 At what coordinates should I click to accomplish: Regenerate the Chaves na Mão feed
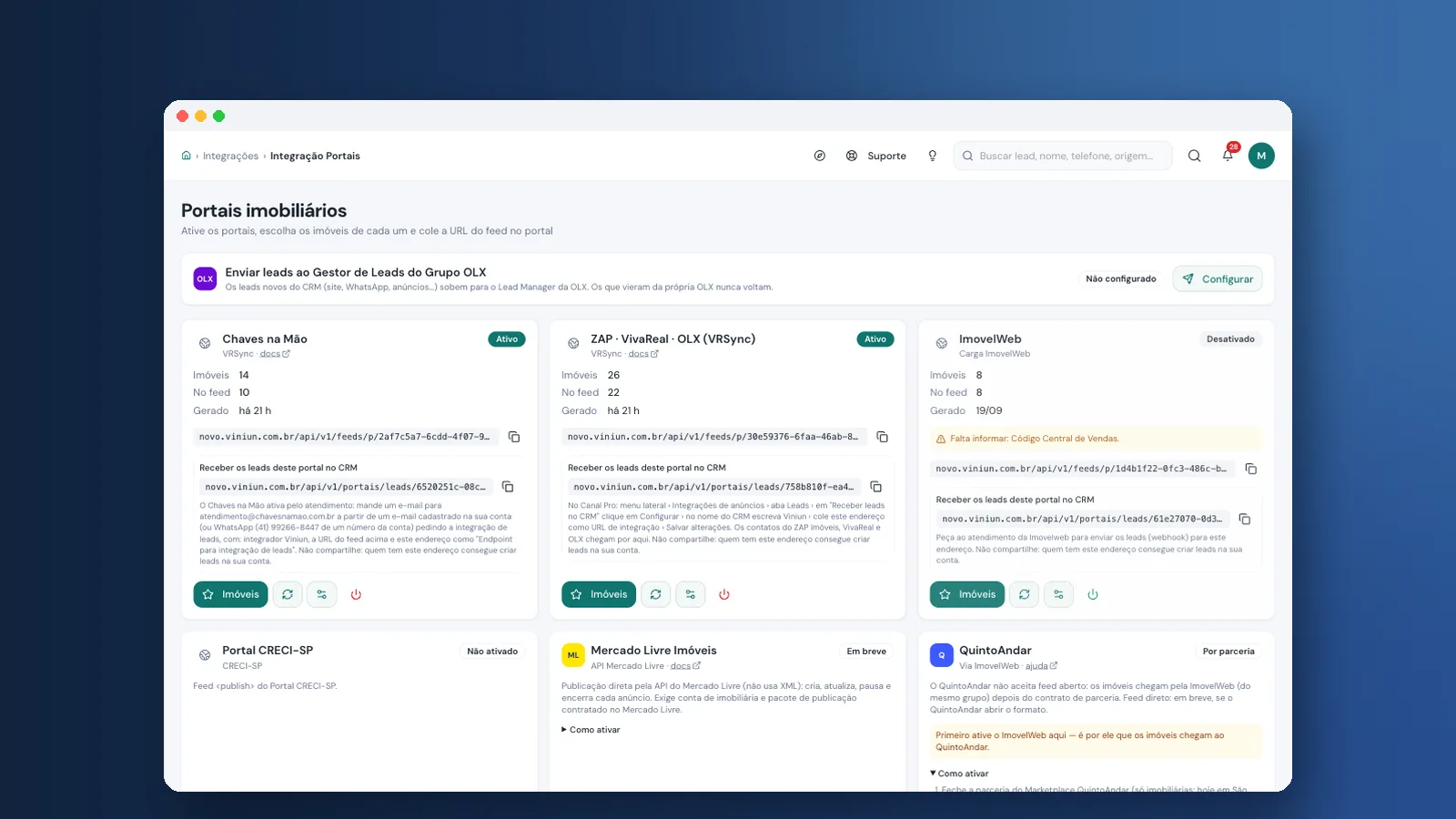[x=288, y=594]
